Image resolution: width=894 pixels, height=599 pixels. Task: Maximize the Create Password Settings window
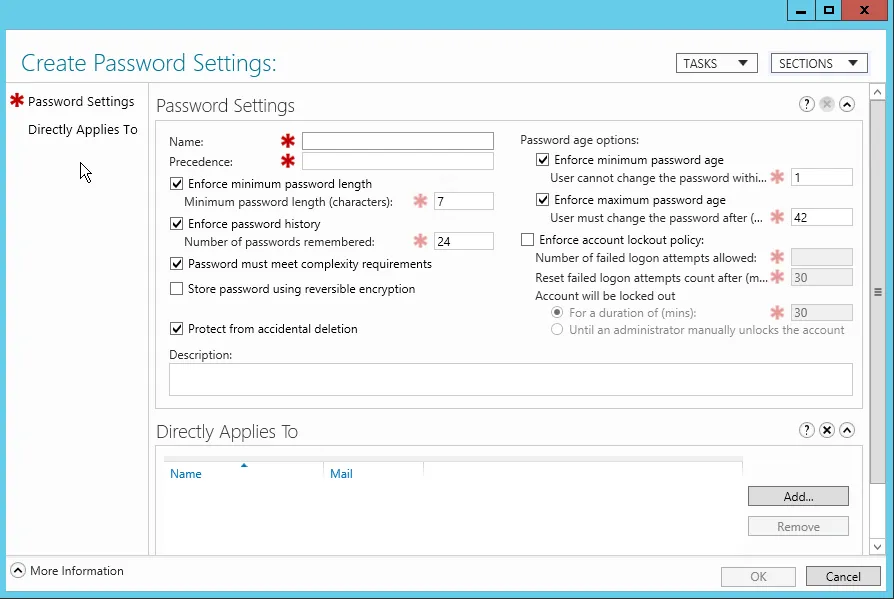coord(828,10)
